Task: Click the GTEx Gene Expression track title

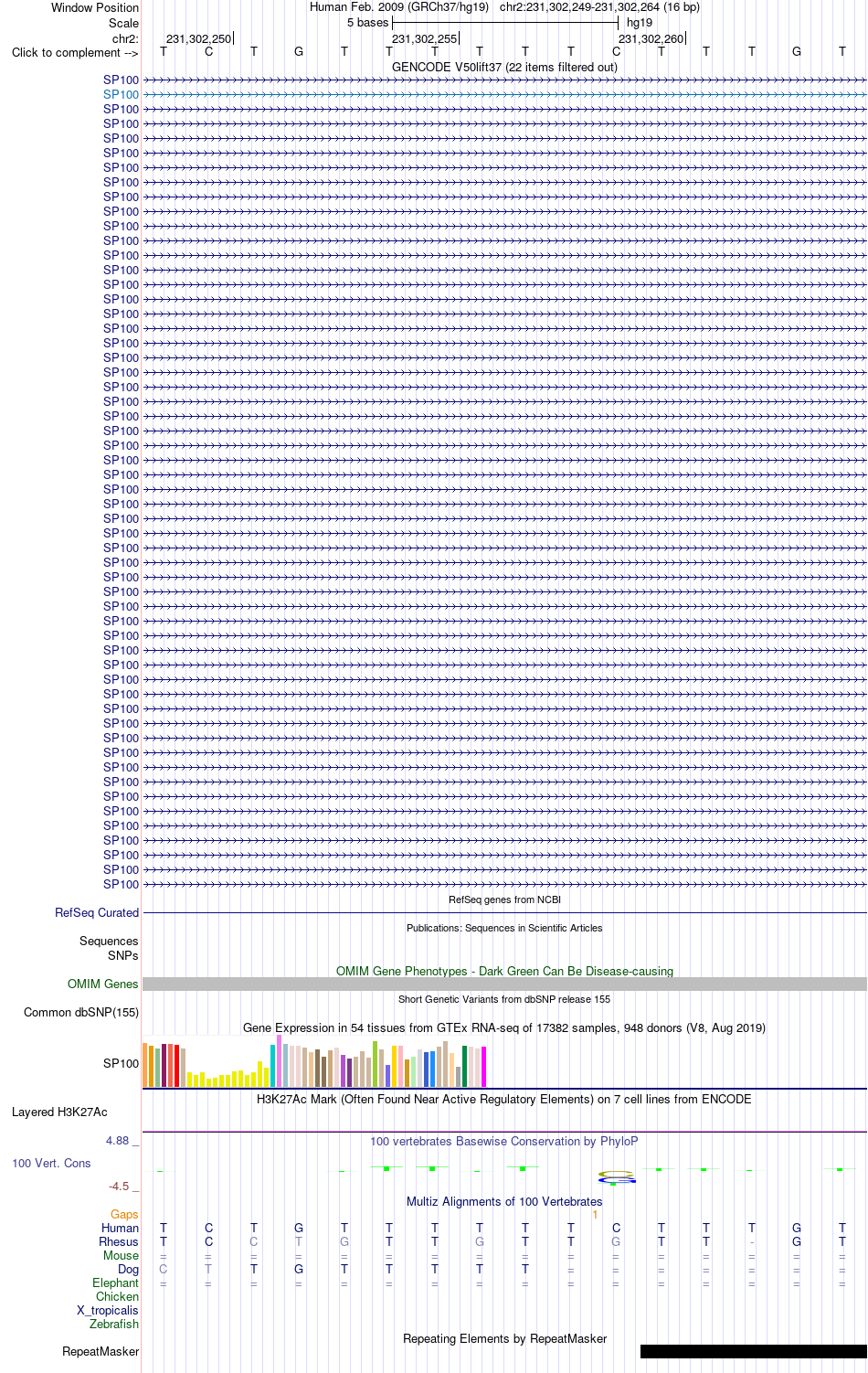Action: (x=504, y=1027)
